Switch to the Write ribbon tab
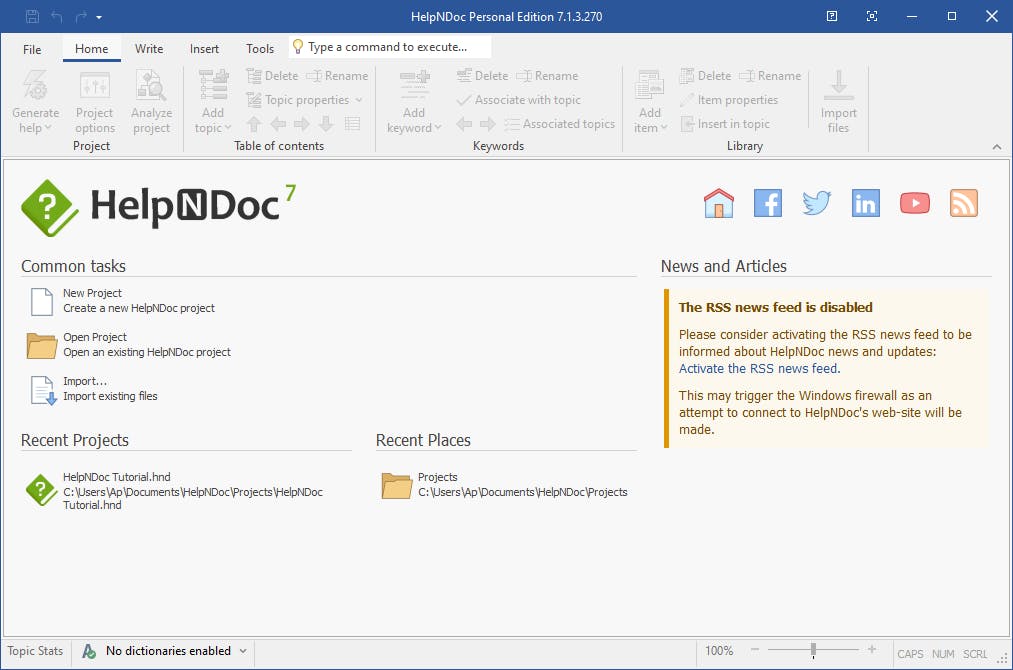Viewport: 1013px width, 670px height. pyautogui.click(x=149, y=48)
